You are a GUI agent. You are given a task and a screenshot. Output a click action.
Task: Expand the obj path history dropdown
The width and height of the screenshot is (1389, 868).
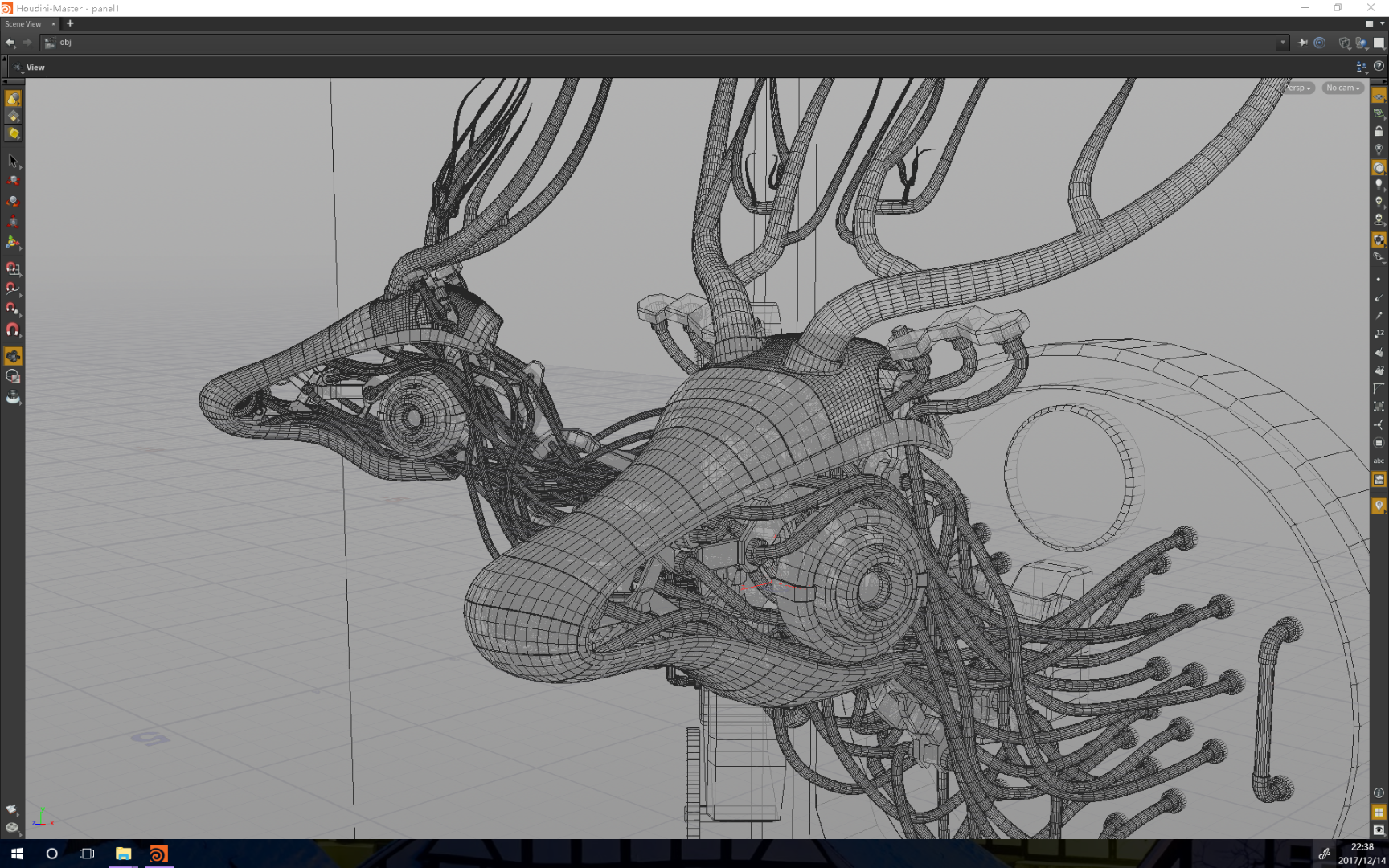1282,43
